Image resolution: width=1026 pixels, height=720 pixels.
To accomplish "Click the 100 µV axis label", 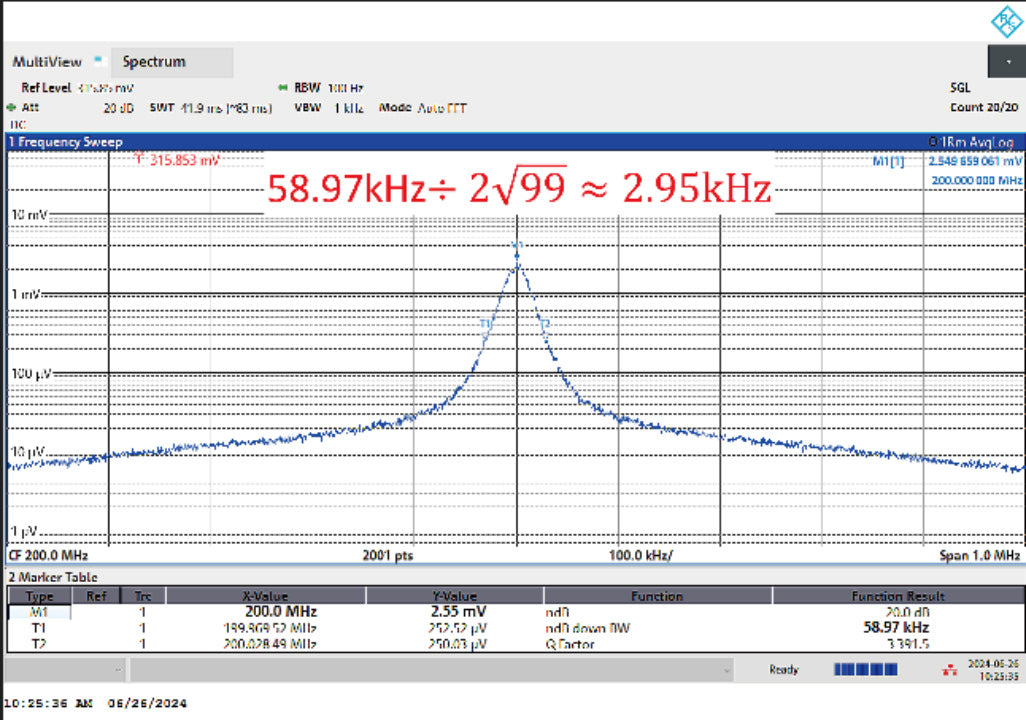I will [x=31, y=374].
